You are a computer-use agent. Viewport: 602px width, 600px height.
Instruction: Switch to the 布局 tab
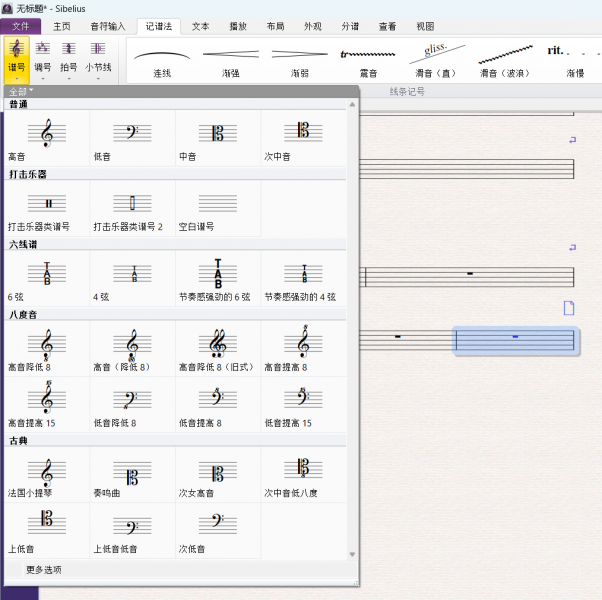pyautogui.click(x=276, y=26)
